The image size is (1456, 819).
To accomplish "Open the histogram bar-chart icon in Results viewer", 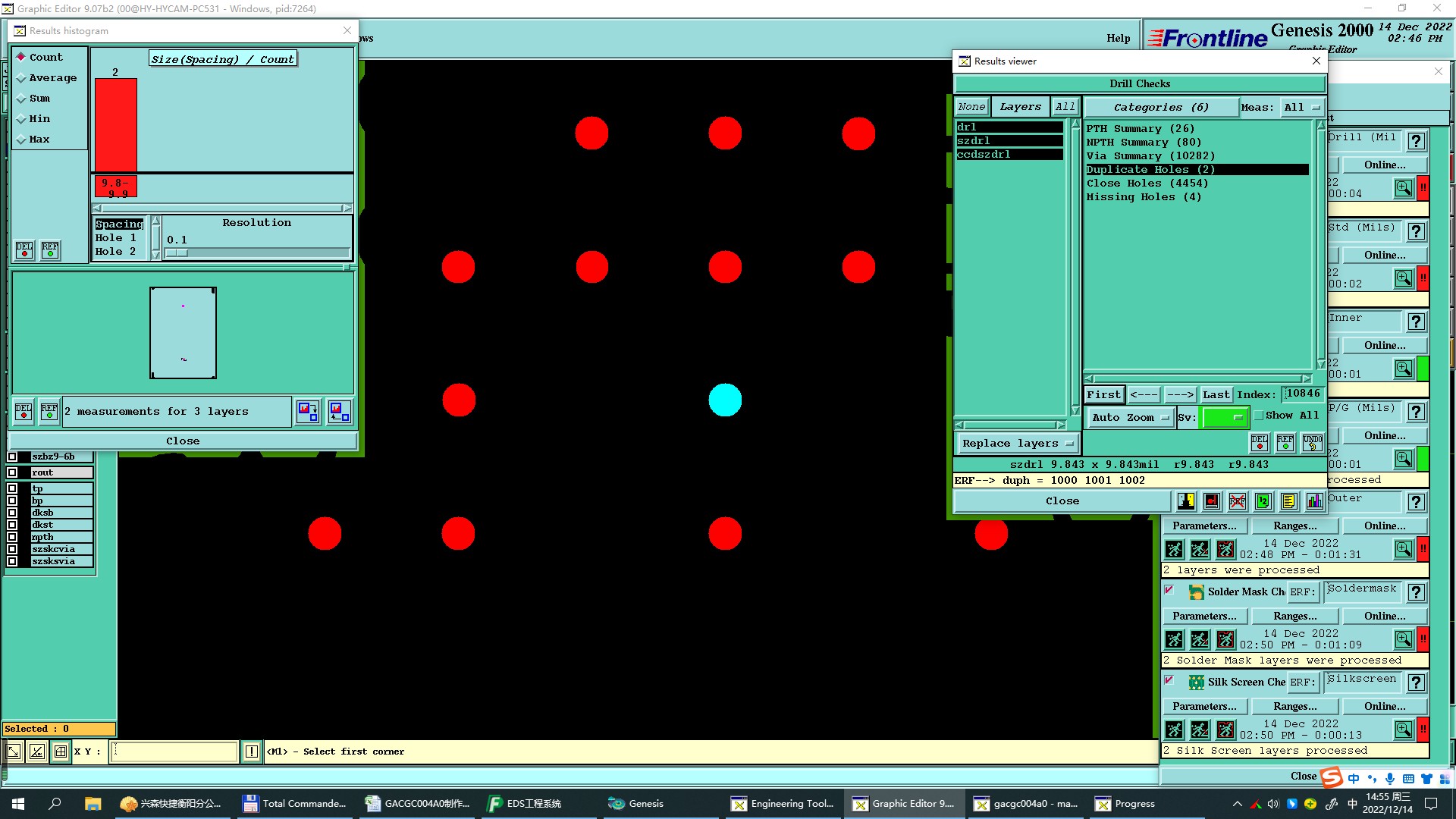I will [x=1315, y=501].
